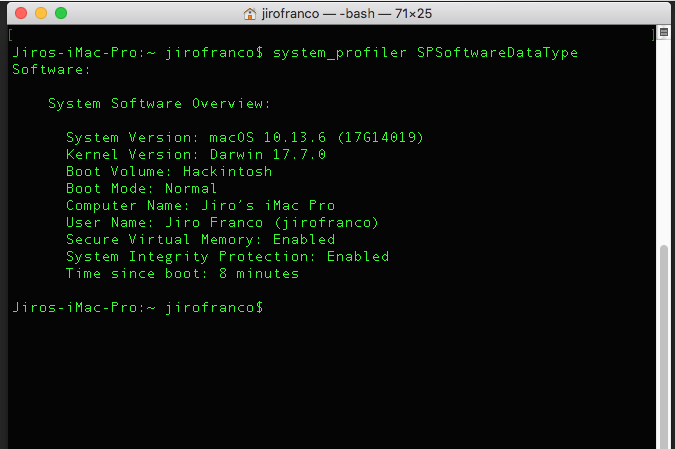Click the build number '(17G14019)'
675x449 pixels.
(x=381, y=137)
